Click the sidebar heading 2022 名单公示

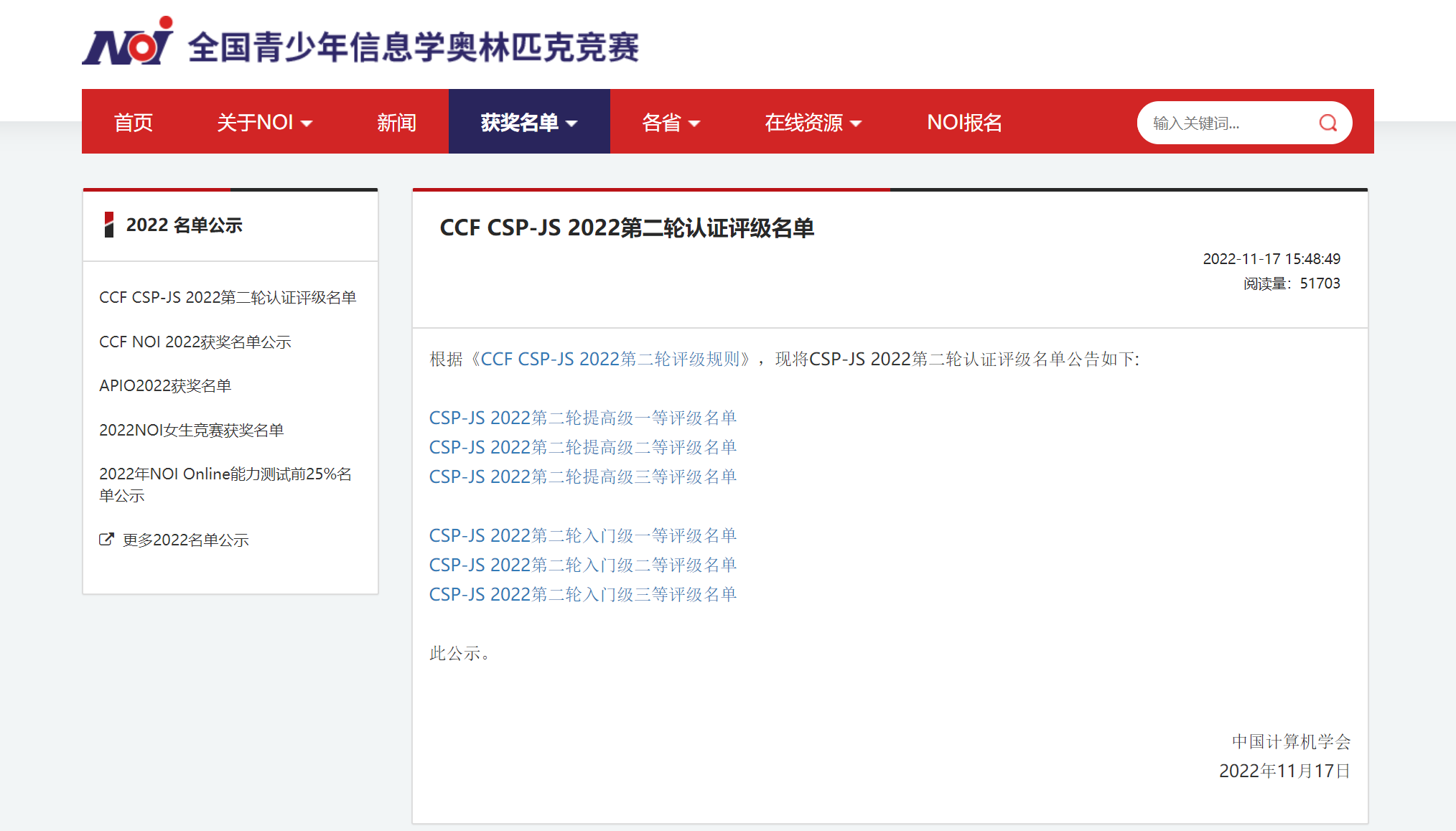(x=184, y=225)
